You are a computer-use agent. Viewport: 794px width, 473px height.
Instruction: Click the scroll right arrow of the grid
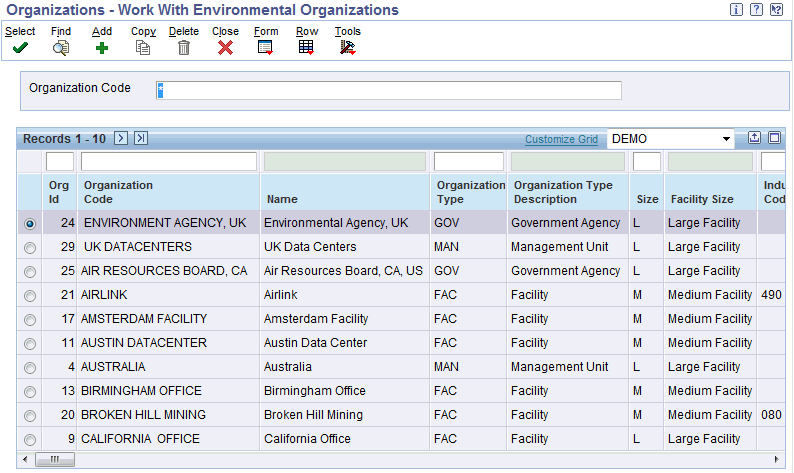(776, 459)
